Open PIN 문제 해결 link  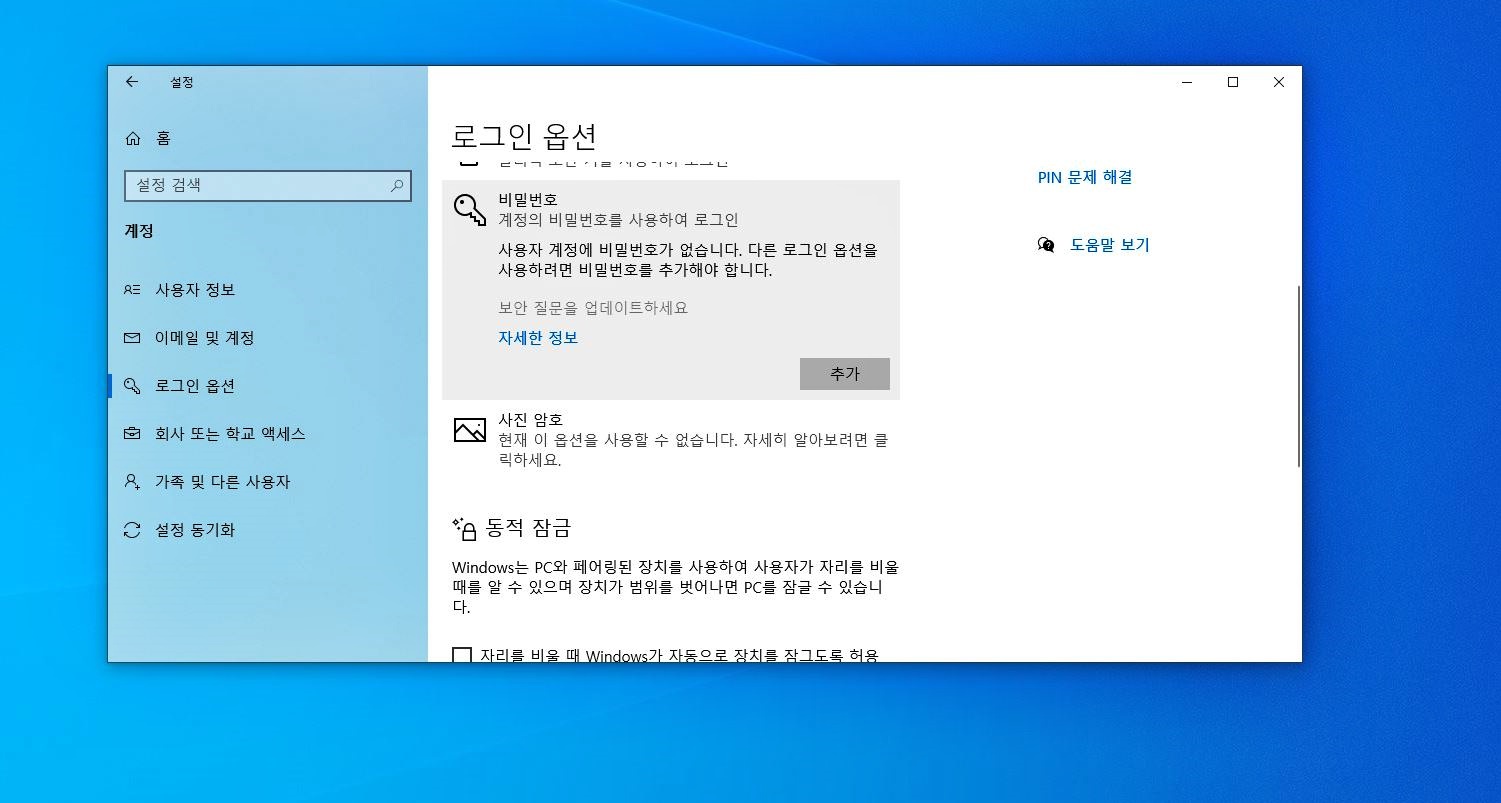coord(1085,177)
